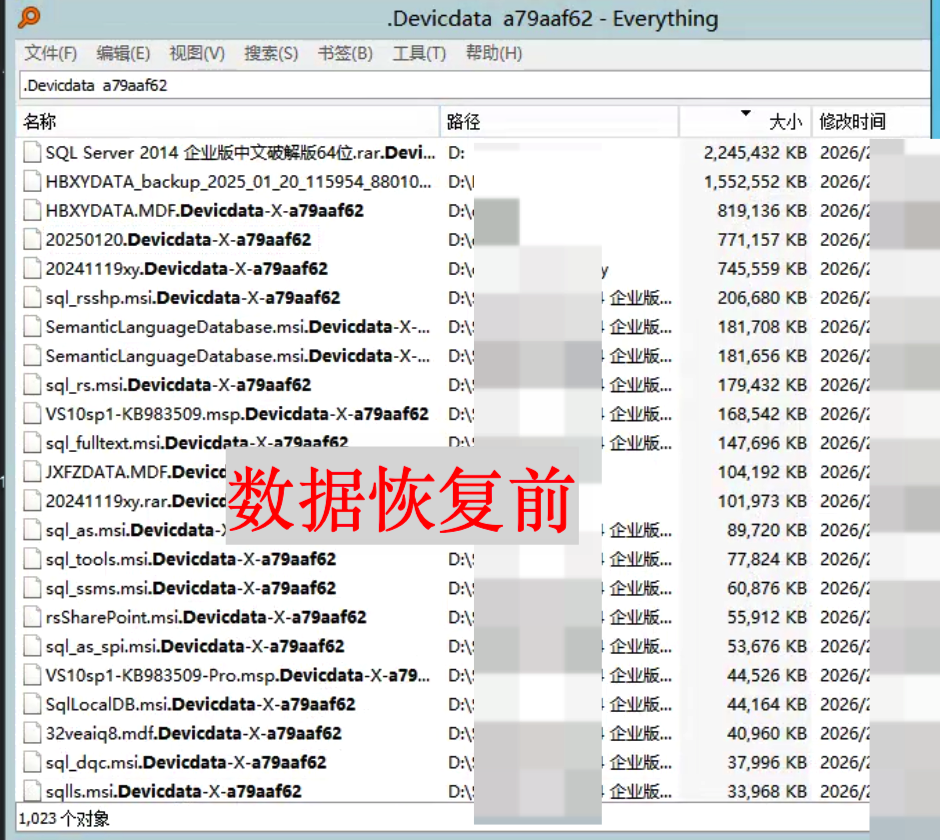Sort by the 大小 column header
Screen dimensions: 940x840
tap(745, 122)
